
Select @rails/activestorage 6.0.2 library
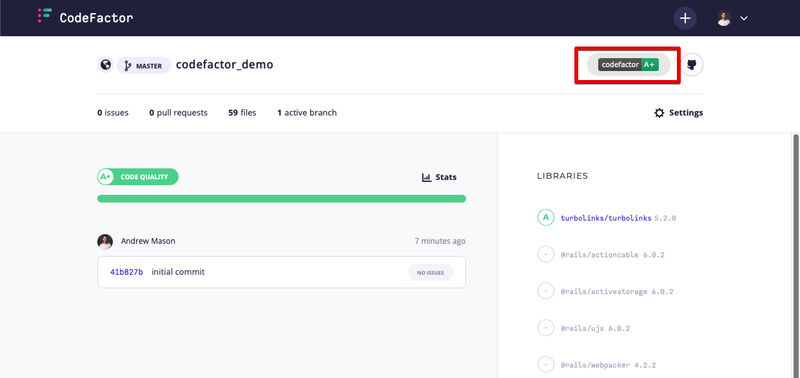(x=617, y=292)
